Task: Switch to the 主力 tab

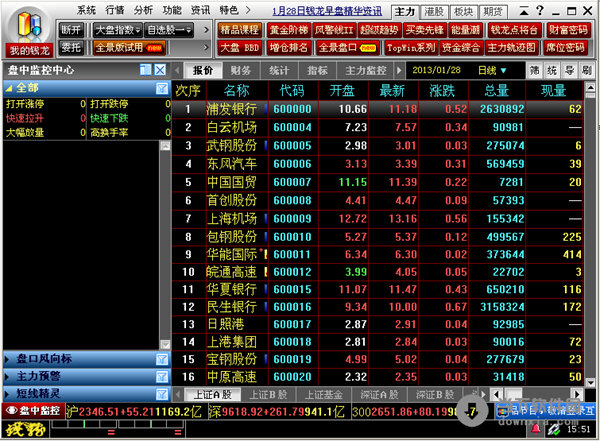Action: click(x=405, y=12)
